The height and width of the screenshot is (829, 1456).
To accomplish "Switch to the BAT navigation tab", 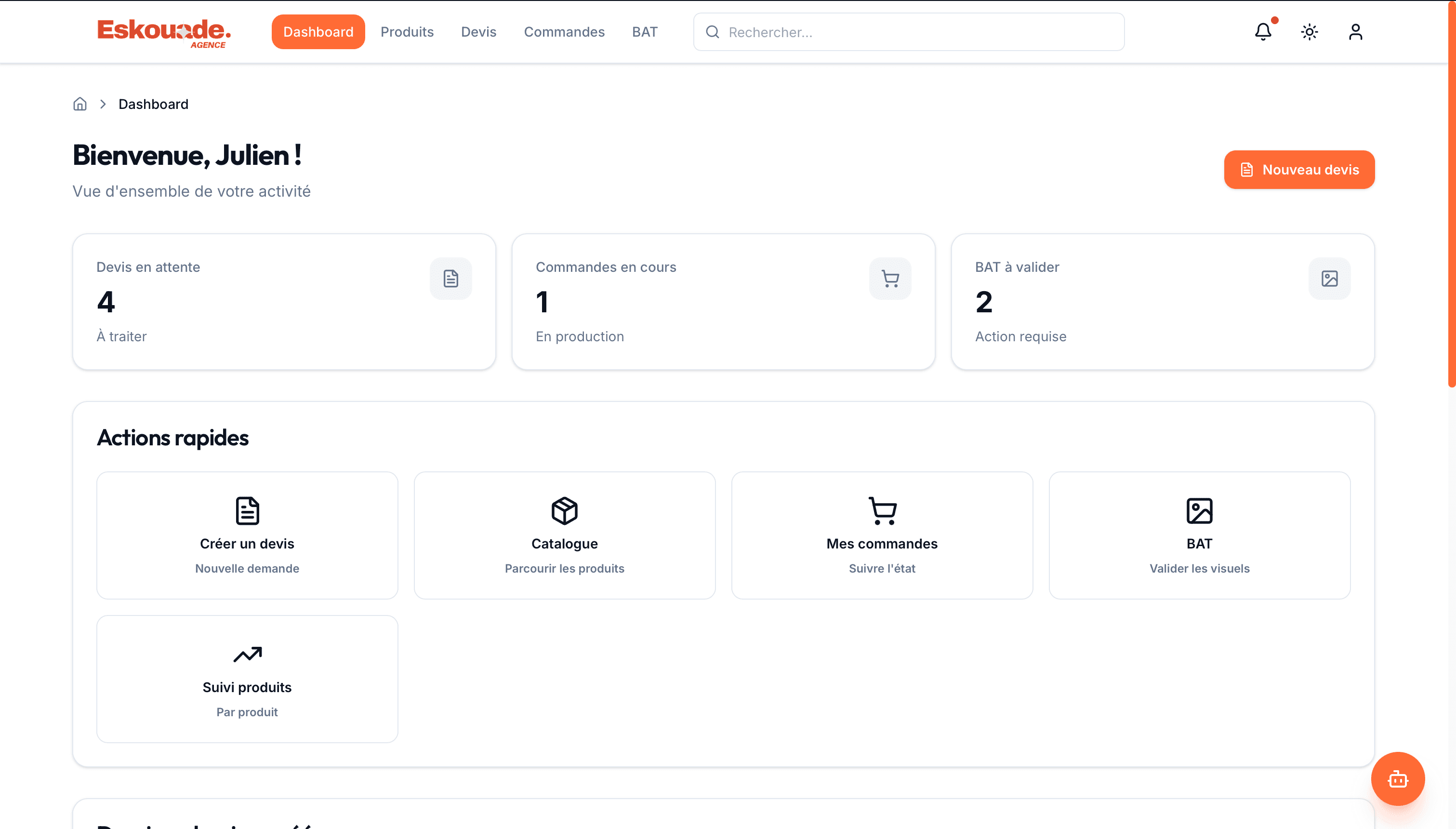I will tap(644, 32).
